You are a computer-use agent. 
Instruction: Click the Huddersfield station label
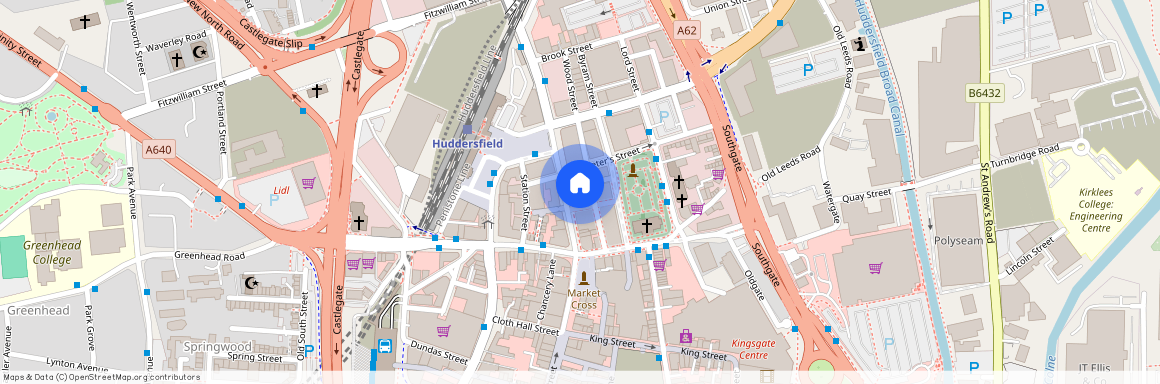pyautogui.click(x=467, y=143)
